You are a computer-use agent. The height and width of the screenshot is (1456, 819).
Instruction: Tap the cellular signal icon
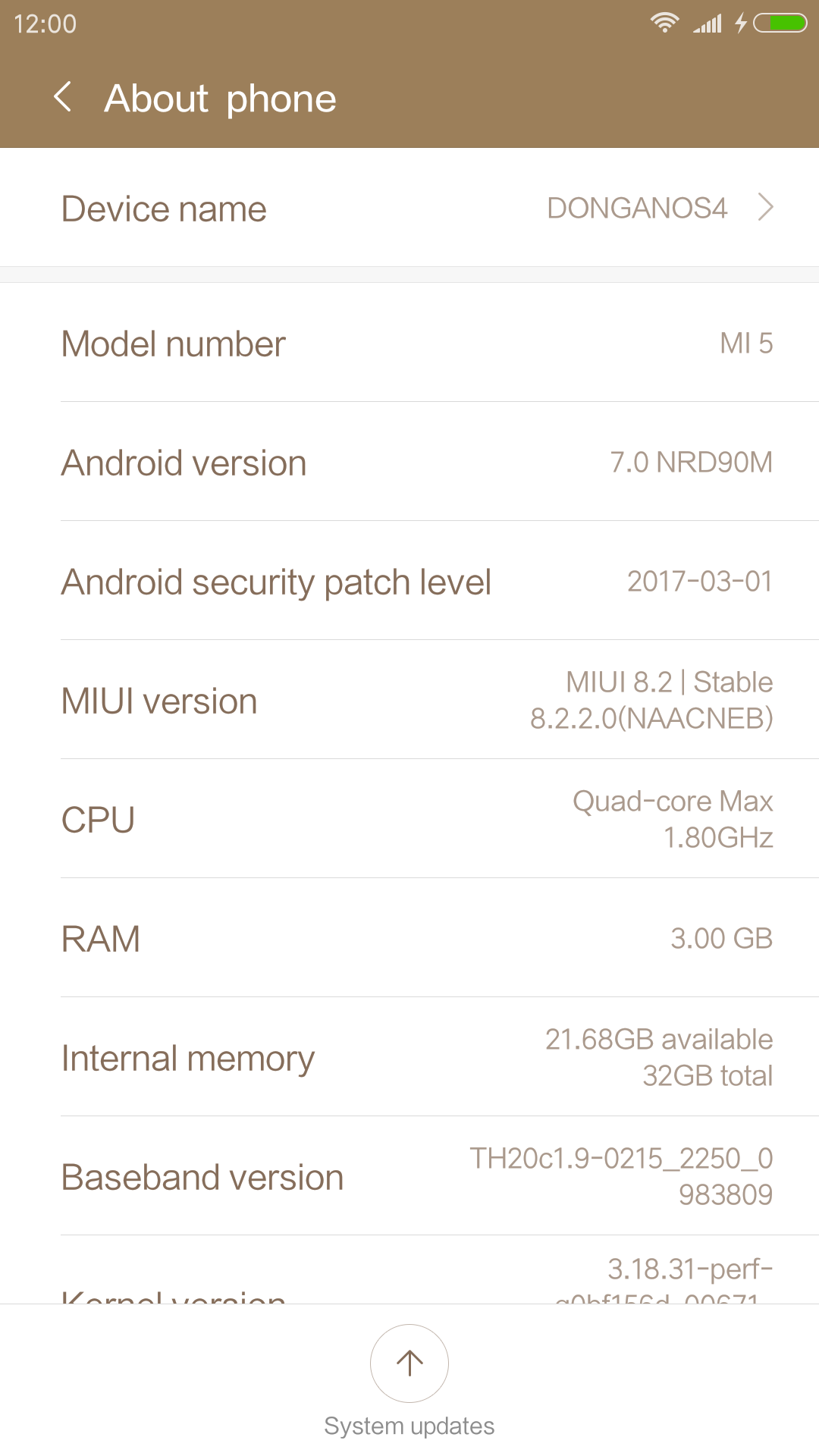coord(708,24)
